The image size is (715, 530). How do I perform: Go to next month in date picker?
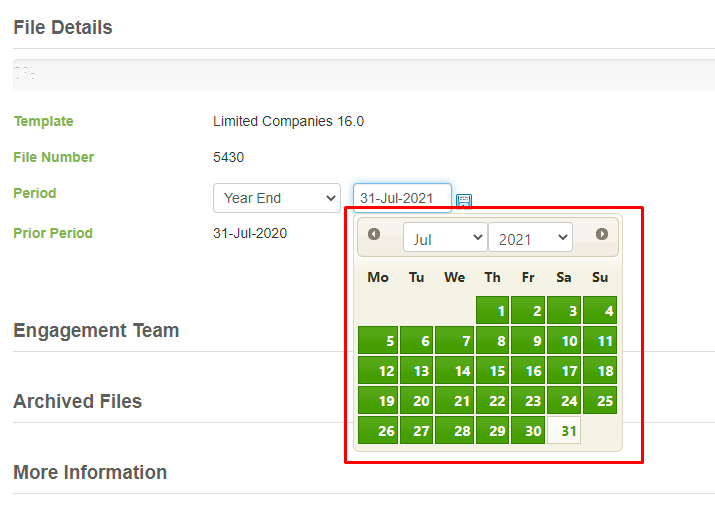point(601,234)
